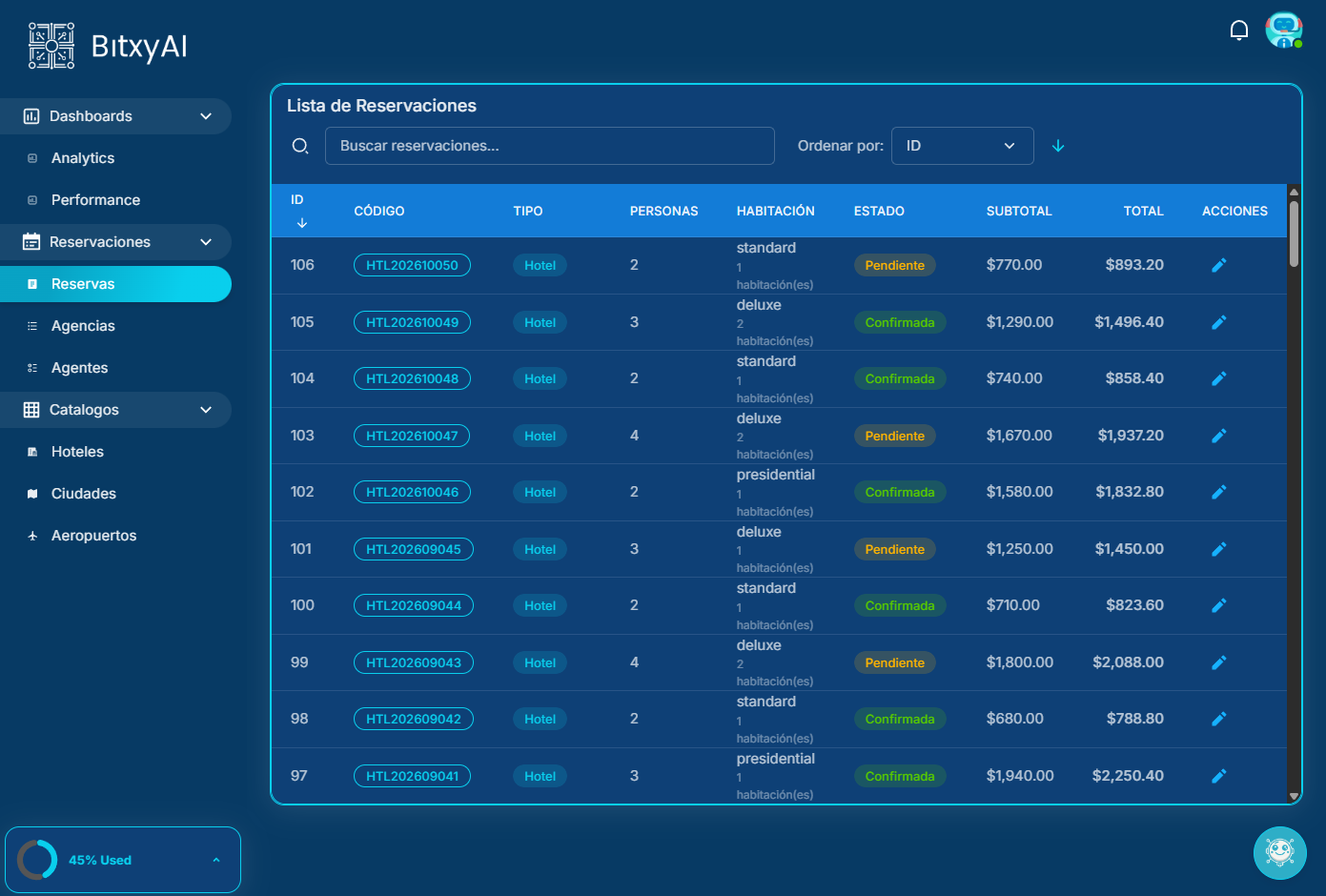Open Analytics in the sidebar
Image resolution: width=1326 pixels, height=896 pixels.
point(83,158)
